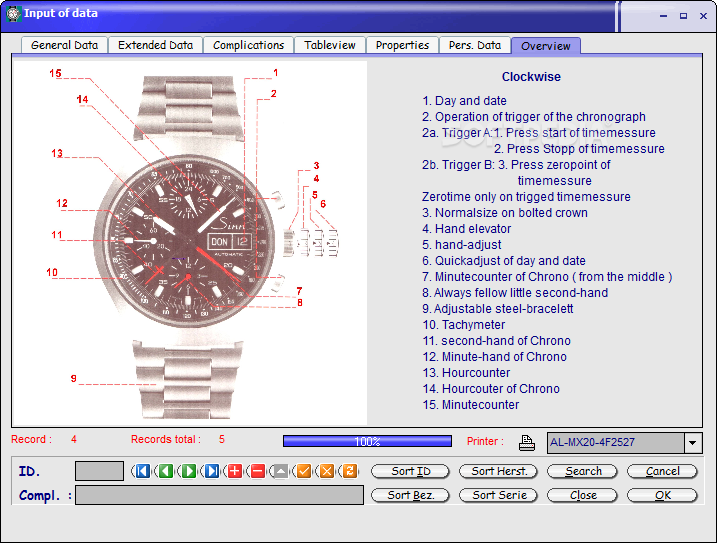
Task: Click the AL-MX20-4F2527 printer name field
Action: [x=616, y=443]
